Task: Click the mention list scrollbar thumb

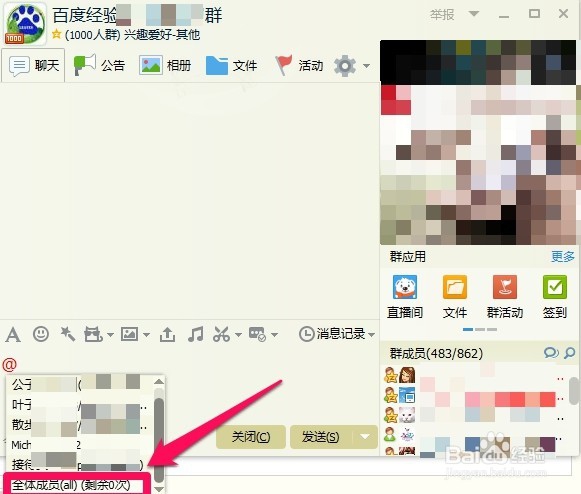Action: (x=159, y=440)
